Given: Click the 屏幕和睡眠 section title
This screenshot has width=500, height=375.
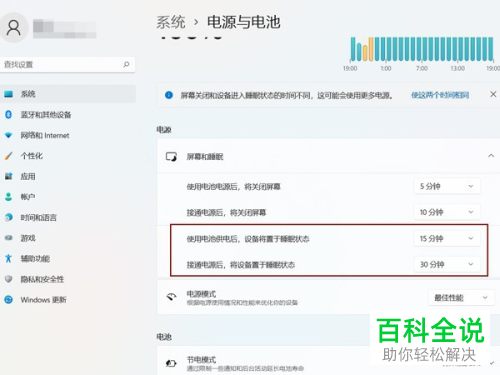Looking at the screenshot, I should coord(205,157).
